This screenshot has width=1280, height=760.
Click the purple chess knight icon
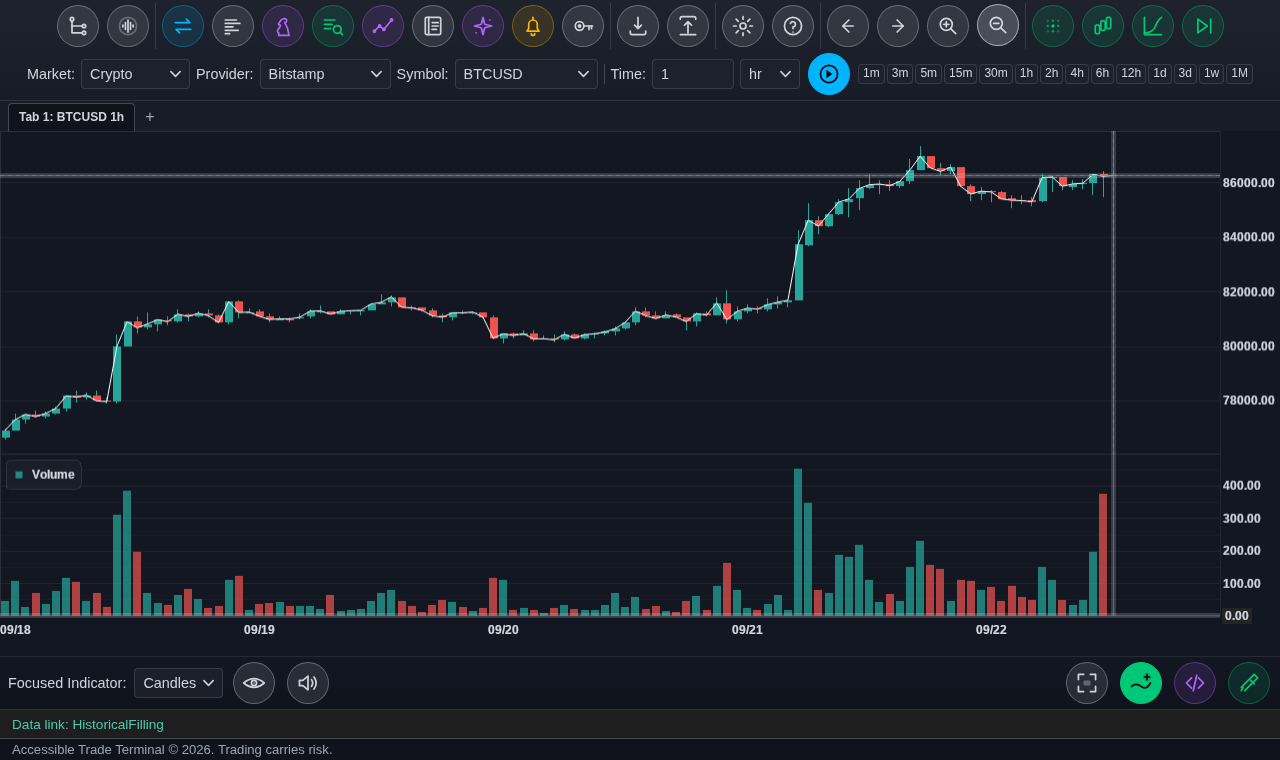pos(283,26)
